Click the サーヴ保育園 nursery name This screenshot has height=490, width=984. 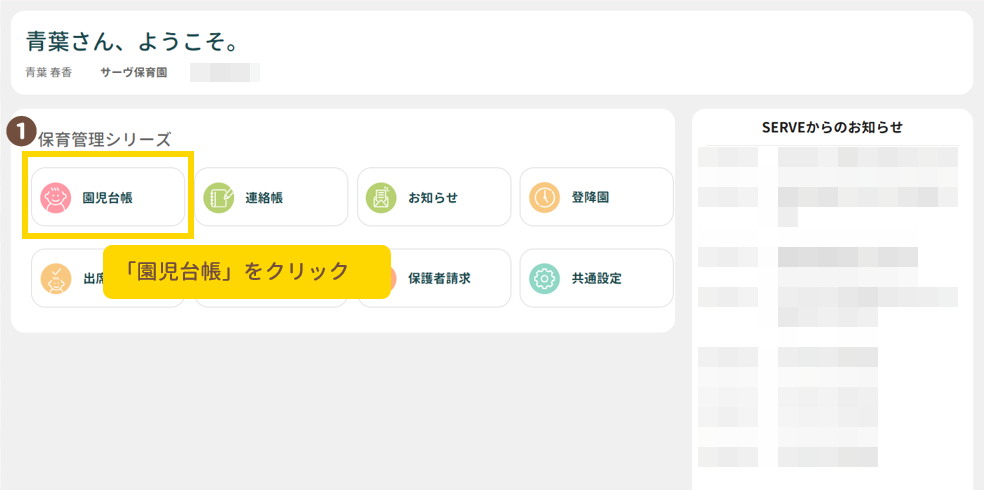coord(134,73)
